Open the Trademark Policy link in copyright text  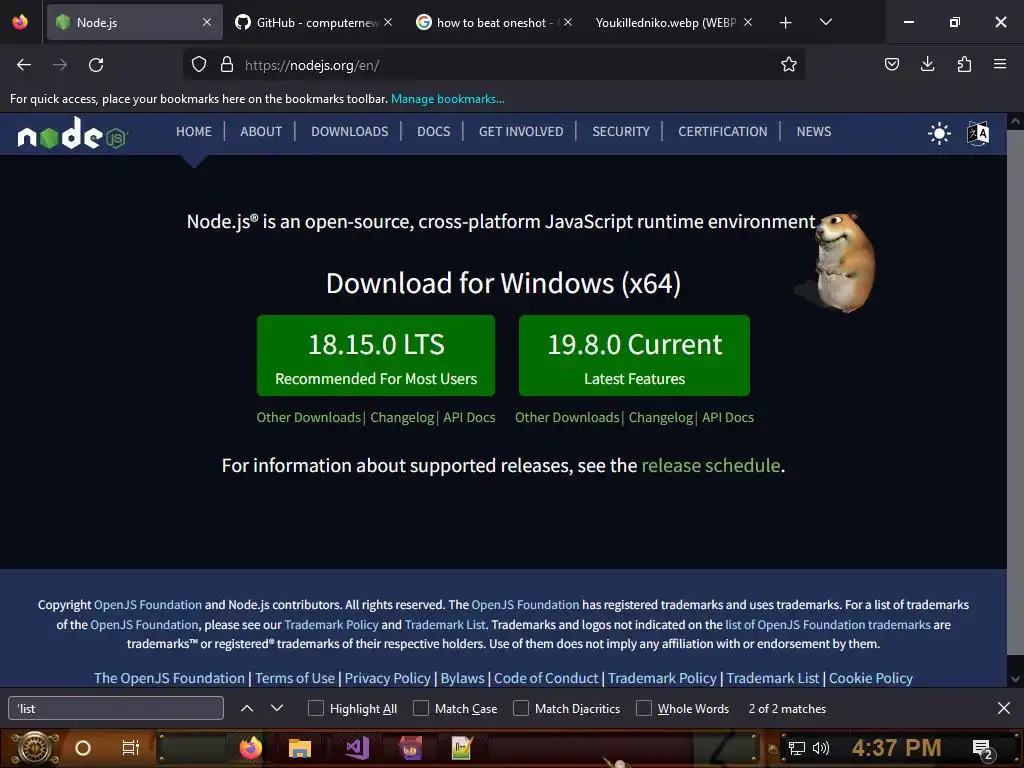(331, 624)
